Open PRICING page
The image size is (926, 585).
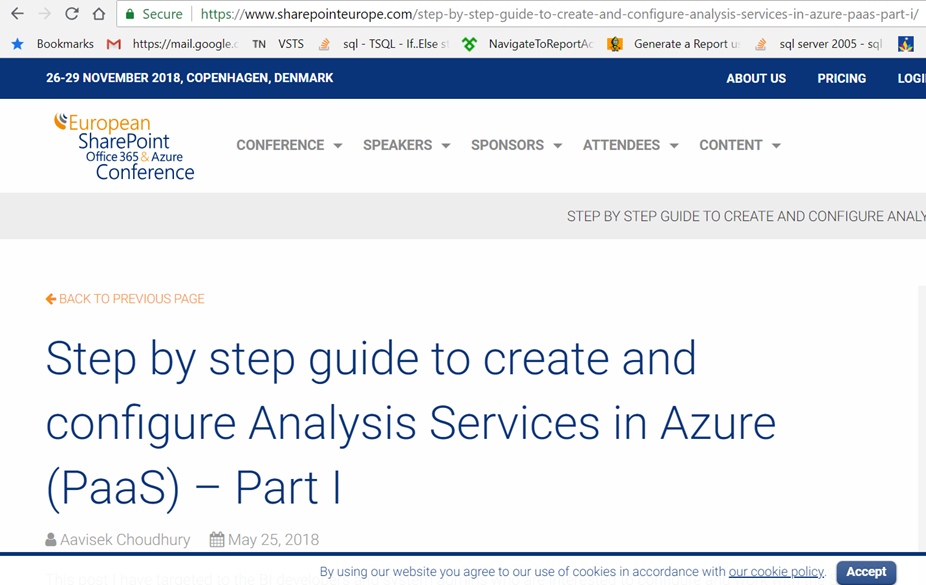tap(842, 79)
